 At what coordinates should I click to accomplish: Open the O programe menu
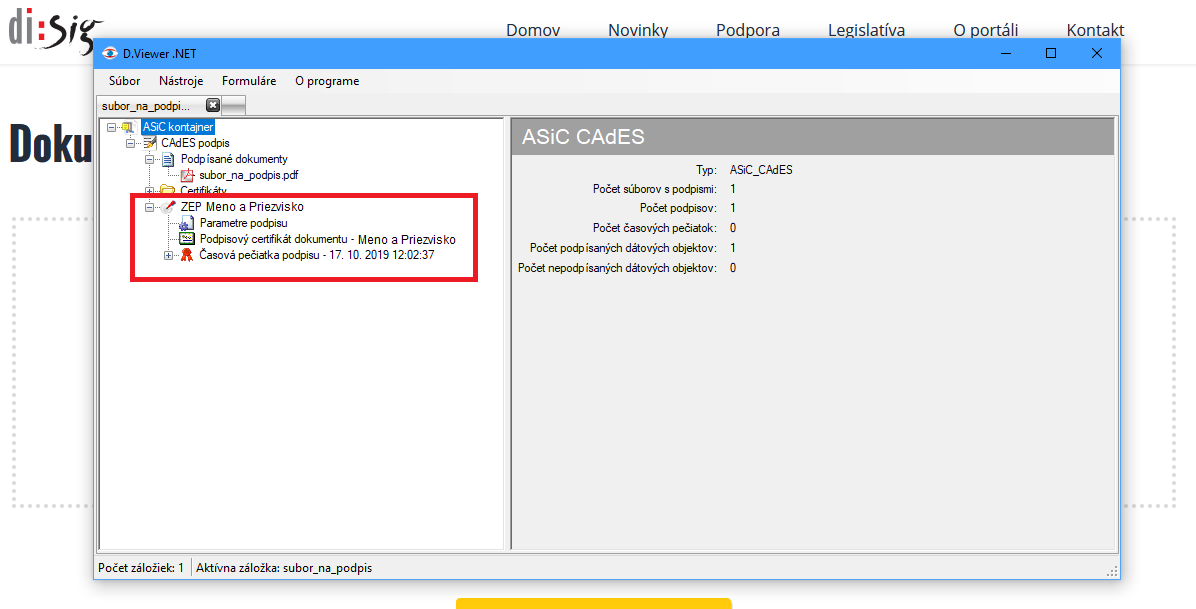pos(327,81)
